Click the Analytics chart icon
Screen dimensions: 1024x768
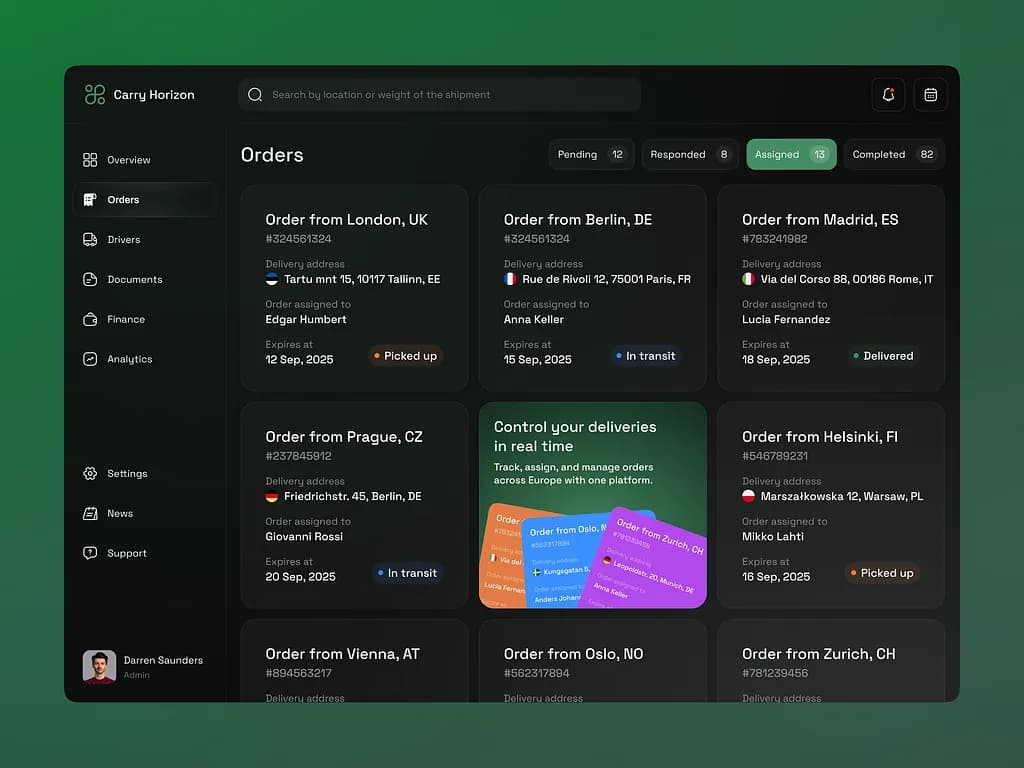click(90, 359)
